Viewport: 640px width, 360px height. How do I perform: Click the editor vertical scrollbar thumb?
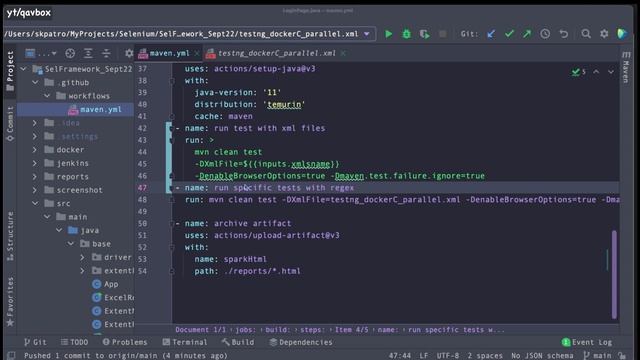pyautogui.click(x=614, y=274)
